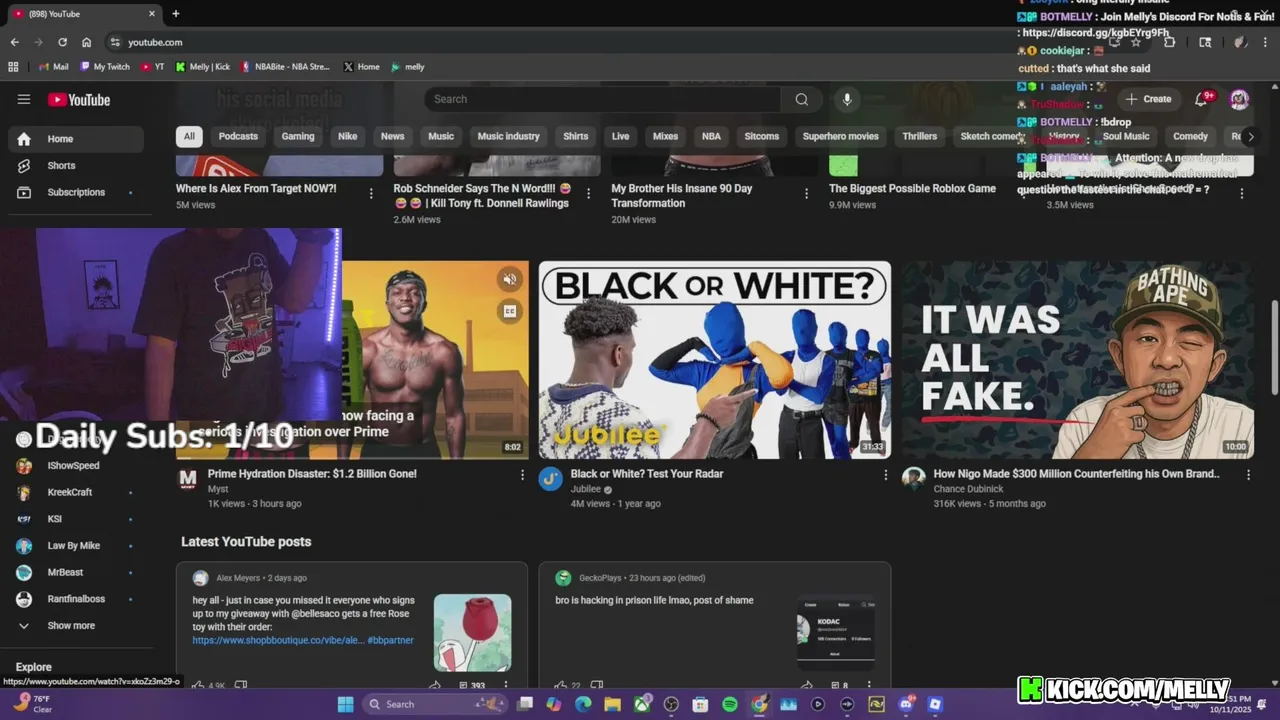Toggle captions on Prime Hydration preview
Image resolution: width=1280 pixels, height=720 pixels.
(510, 311)
